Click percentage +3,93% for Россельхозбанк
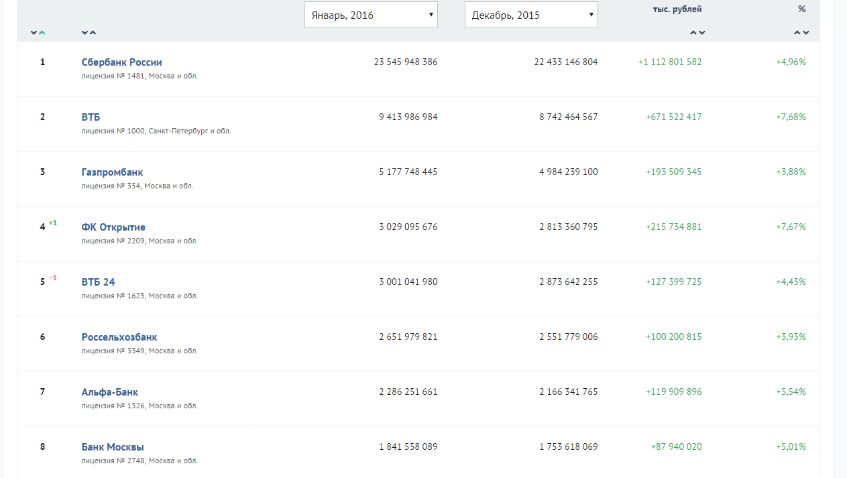 coord(791,337)
